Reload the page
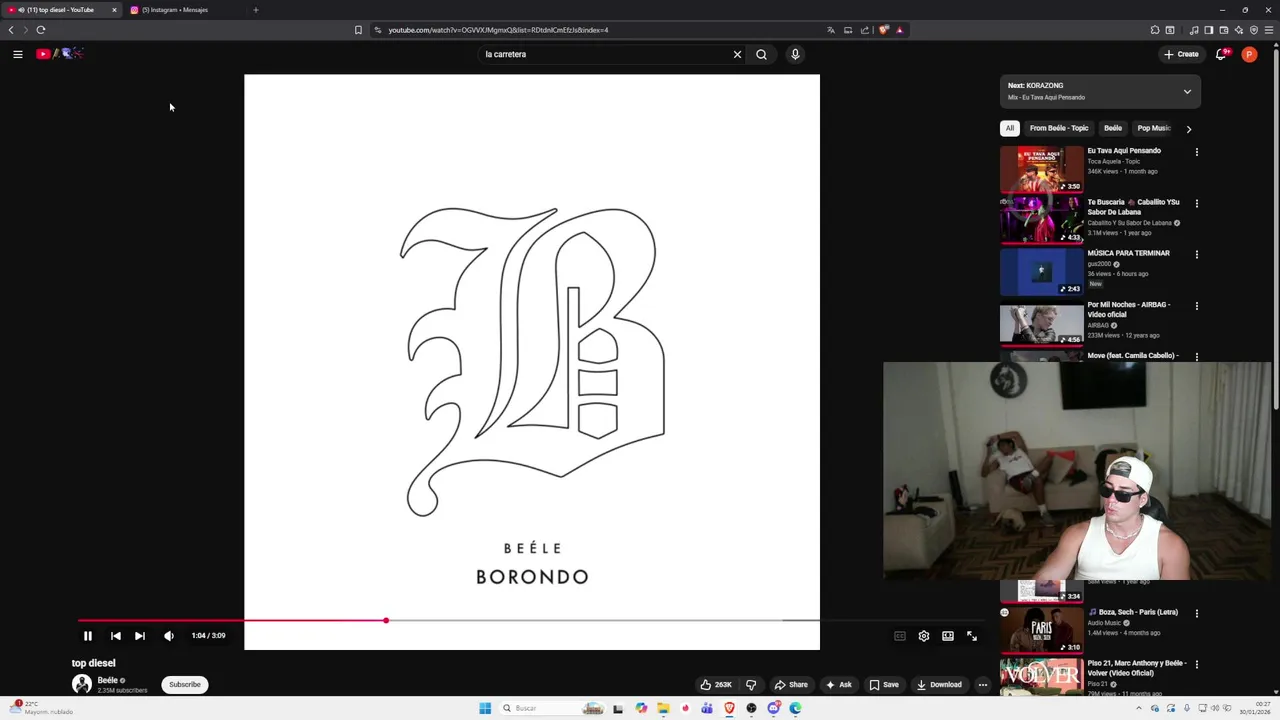This screenshot has width=1280, height=720. click(41, 30)
